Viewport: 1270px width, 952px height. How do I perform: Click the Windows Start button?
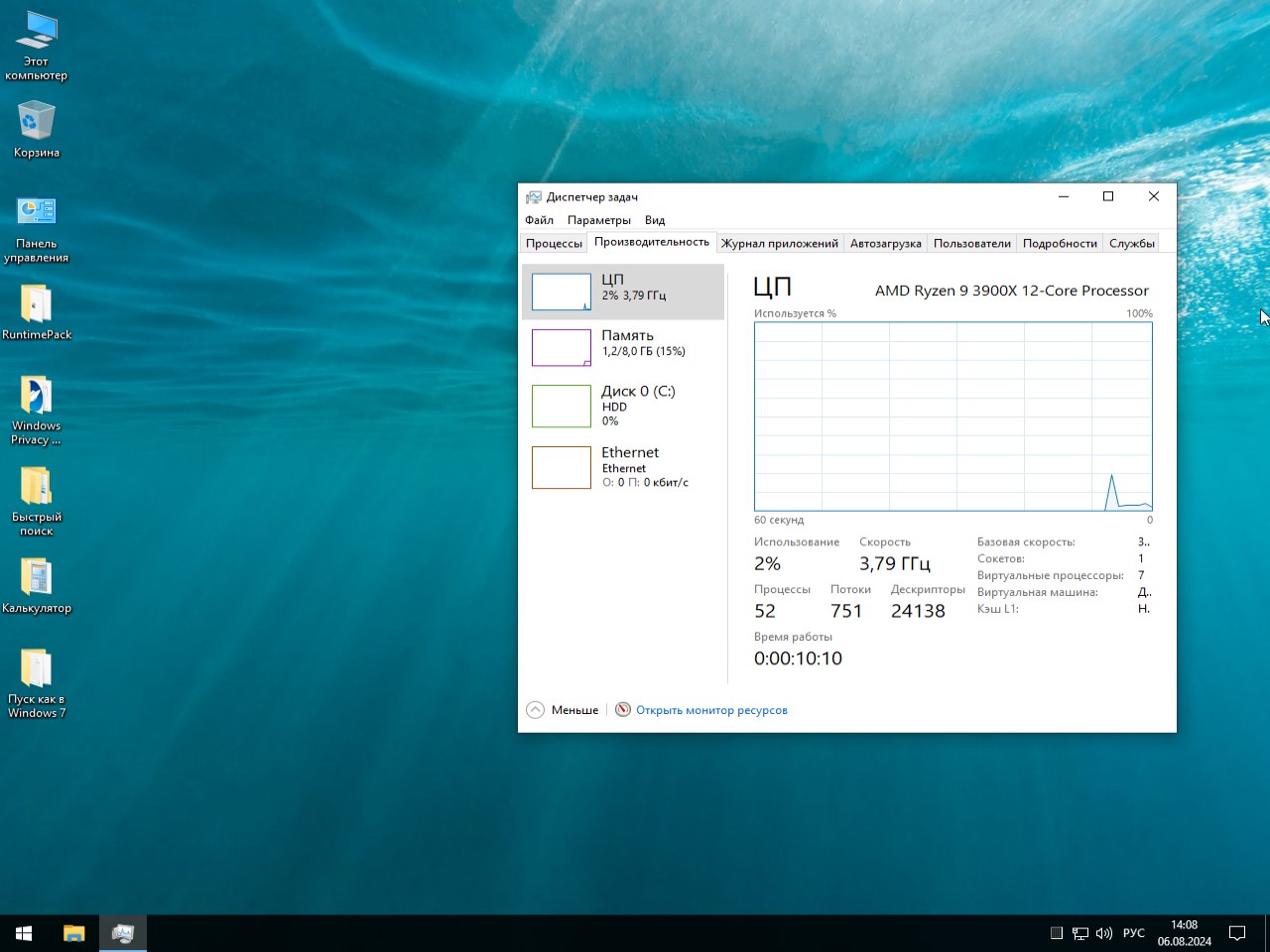click(24, 933)
